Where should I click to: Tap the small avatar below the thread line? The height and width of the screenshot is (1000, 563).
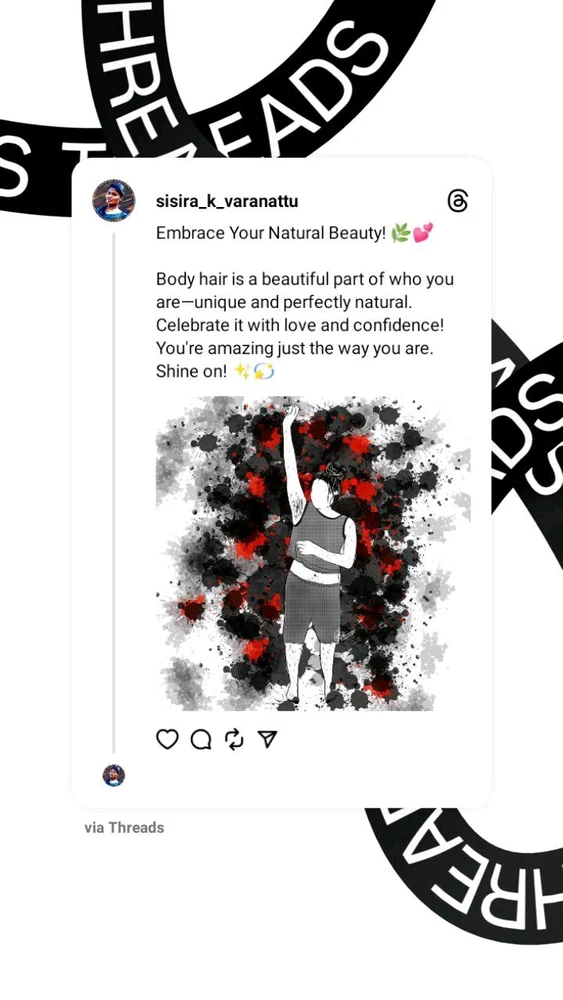click(113, 776)
